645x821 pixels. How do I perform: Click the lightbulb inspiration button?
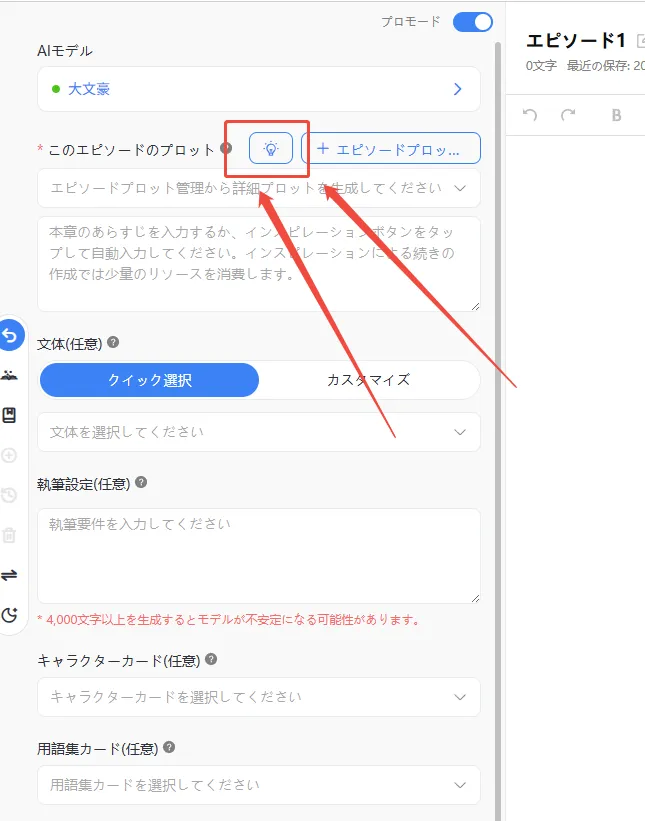pyautogui.click(x=271, y=148)
